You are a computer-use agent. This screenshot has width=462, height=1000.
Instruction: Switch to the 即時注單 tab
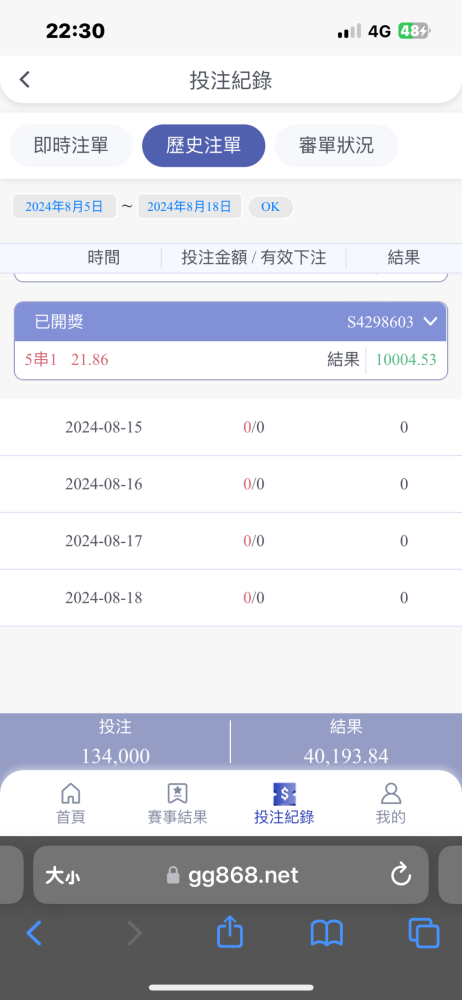pyautogui.click(x=71, y=145)
